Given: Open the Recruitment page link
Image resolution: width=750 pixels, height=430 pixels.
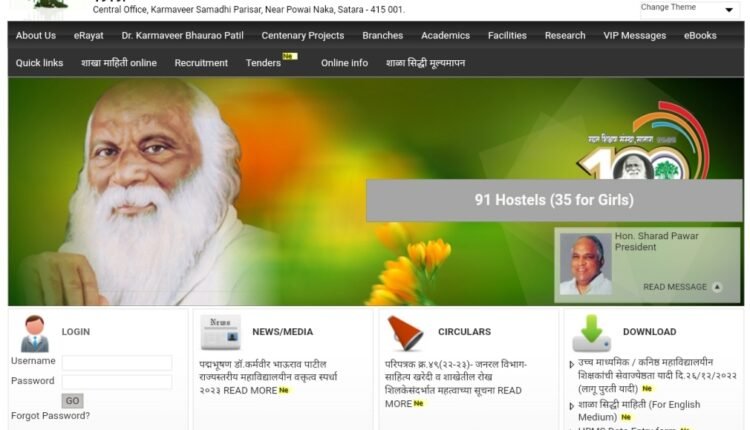Looking at the screenshot, I should coord(201,63).
